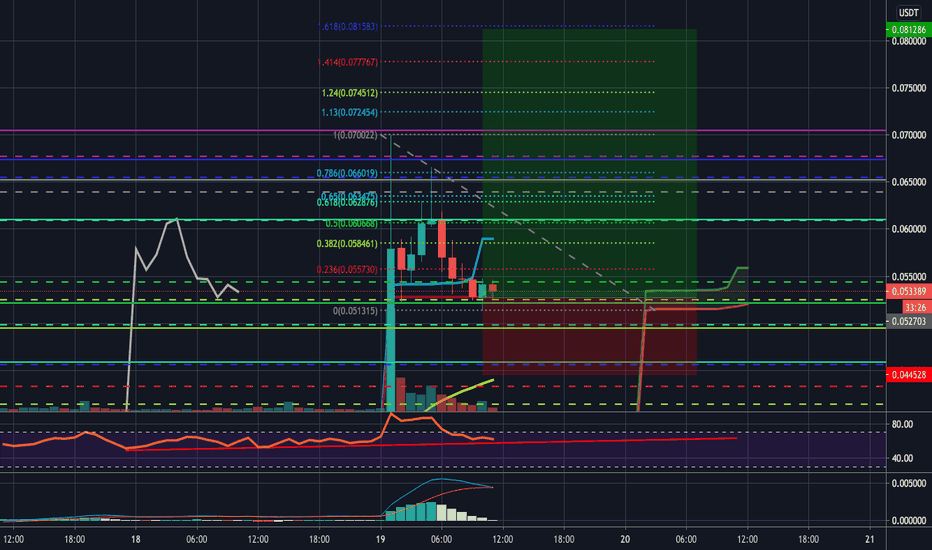Click the 1.13(0.072454) Fibonacci level label
932x550 pixels.
click(350, 112)
